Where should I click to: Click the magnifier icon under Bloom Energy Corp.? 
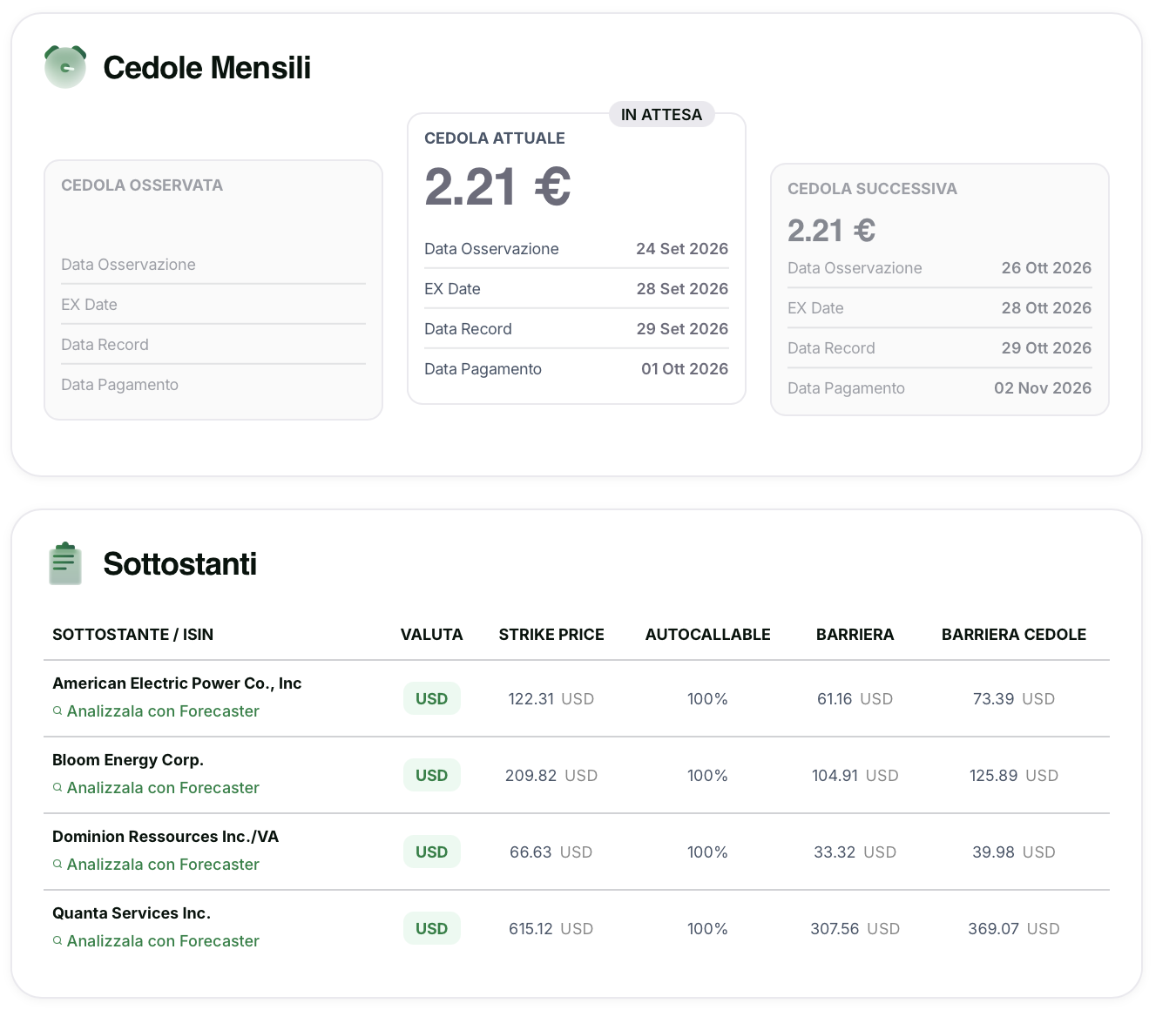[57, 787]
